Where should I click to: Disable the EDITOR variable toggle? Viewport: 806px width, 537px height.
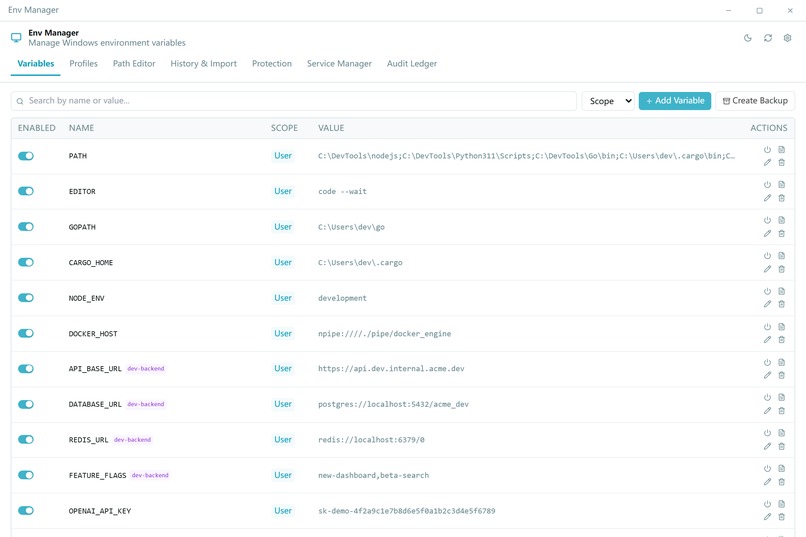26,191
